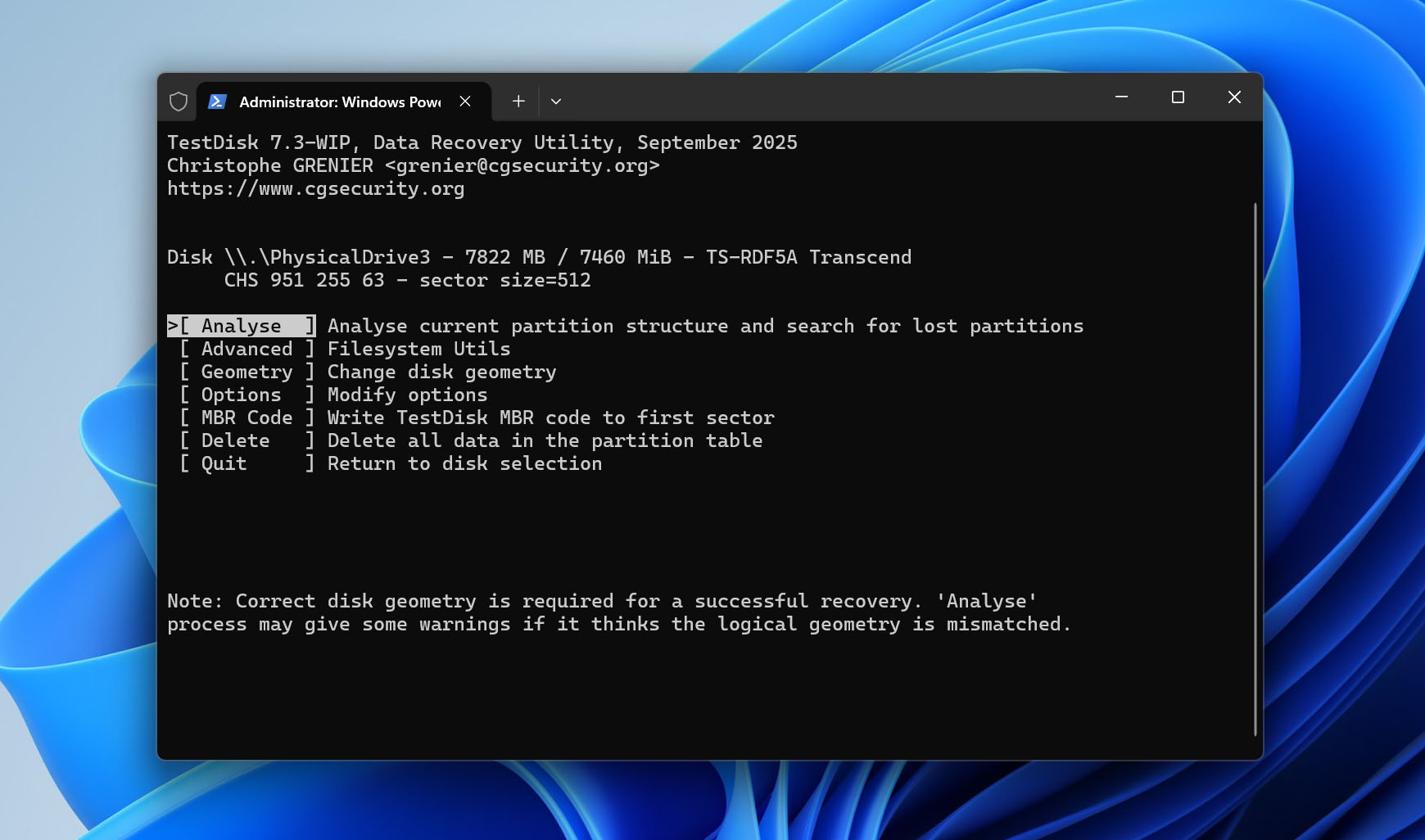Click 'Write TestDisk MBR code to first sector'
The image size is (1425, 840).
[x=550, y=418]
